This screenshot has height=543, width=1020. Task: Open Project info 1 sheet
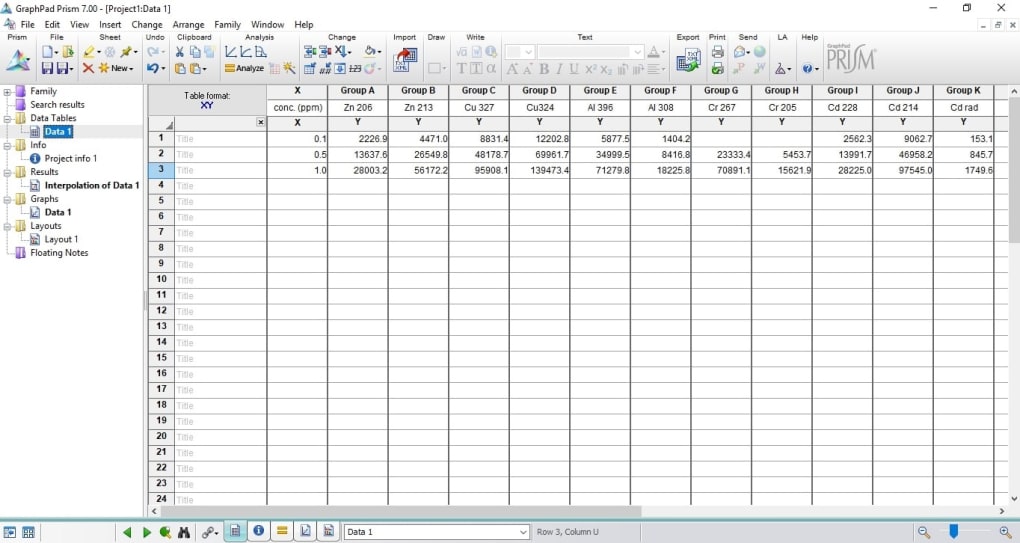tap(70, 159)
